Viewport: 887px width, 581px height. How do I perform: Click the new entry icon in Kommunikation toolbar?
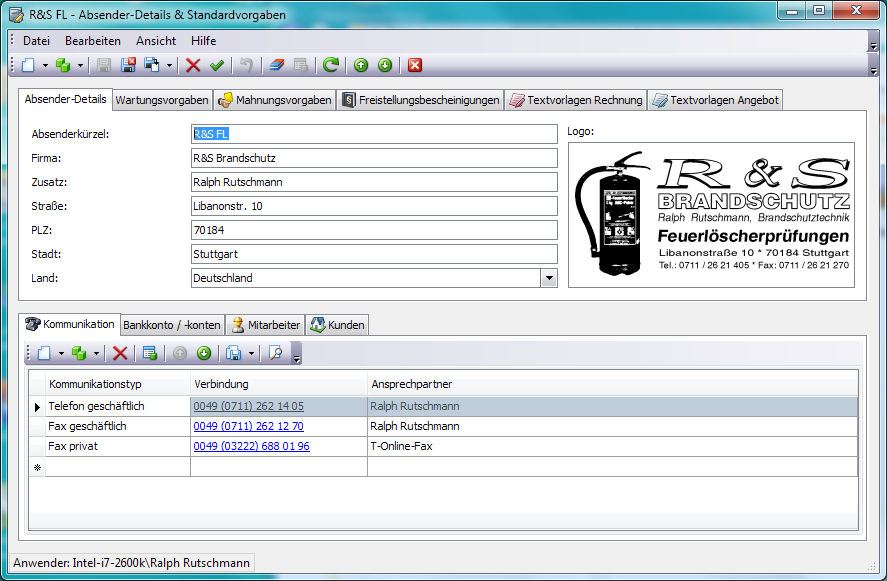pyautogui.click(x=44, y=354)
